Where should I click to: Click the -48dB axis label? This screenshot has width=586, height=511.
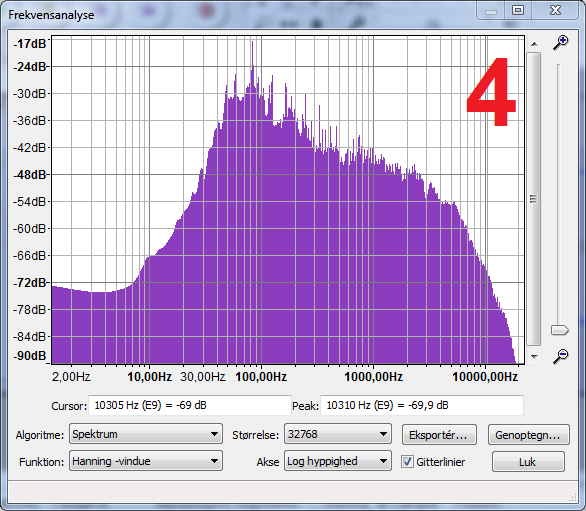tap(30, 175)
